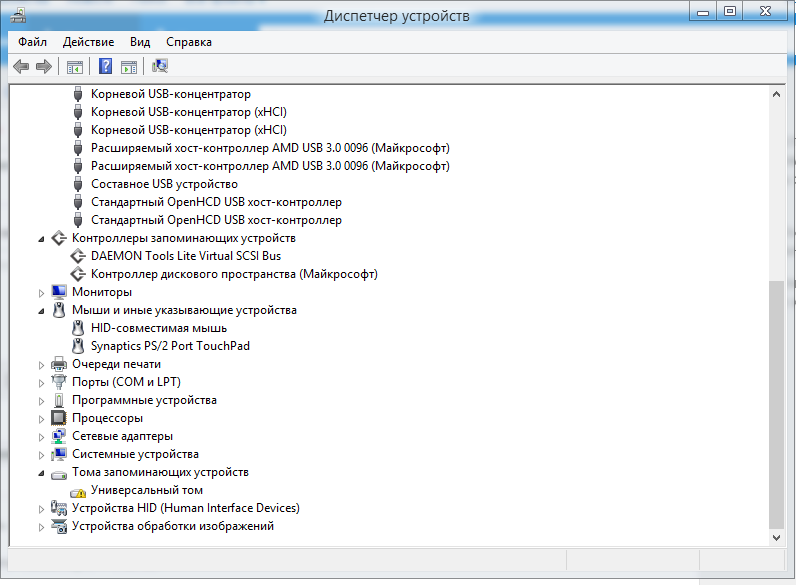The height and width of the screenshot is (585, 796).
Task: Select Synaptics PS/2 Port TouchPad
Action: click(170, 346)
